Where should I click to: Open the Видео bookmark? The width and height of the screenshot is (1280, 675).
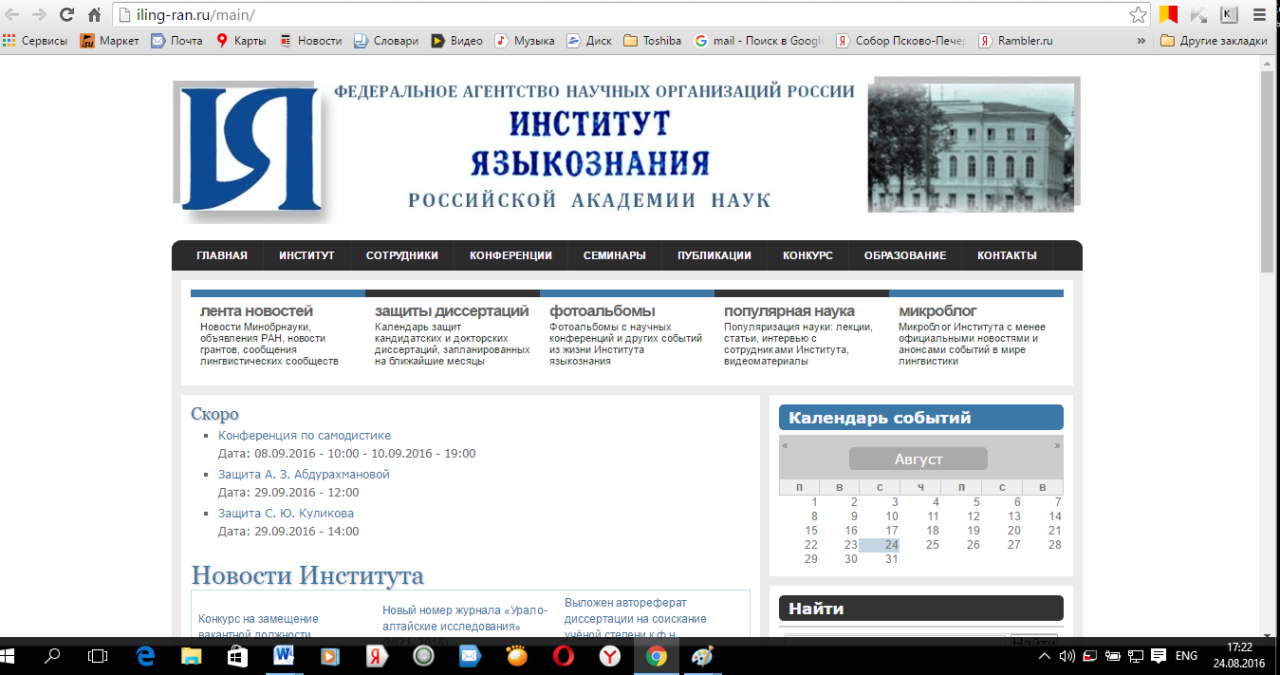click(x=457, y=41)
